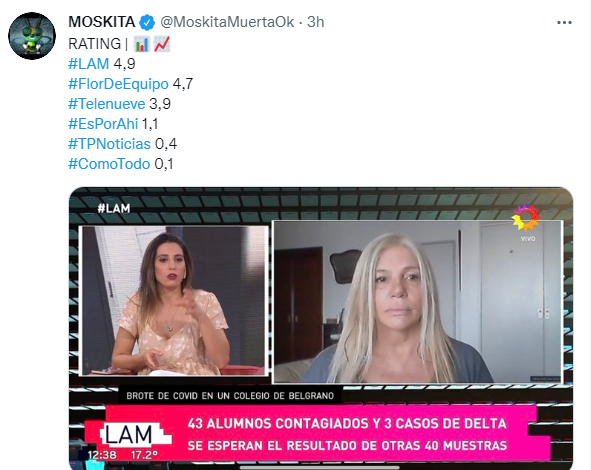Open the @MoskitaMuertaOk handle
591x470 pixels.
227,22
